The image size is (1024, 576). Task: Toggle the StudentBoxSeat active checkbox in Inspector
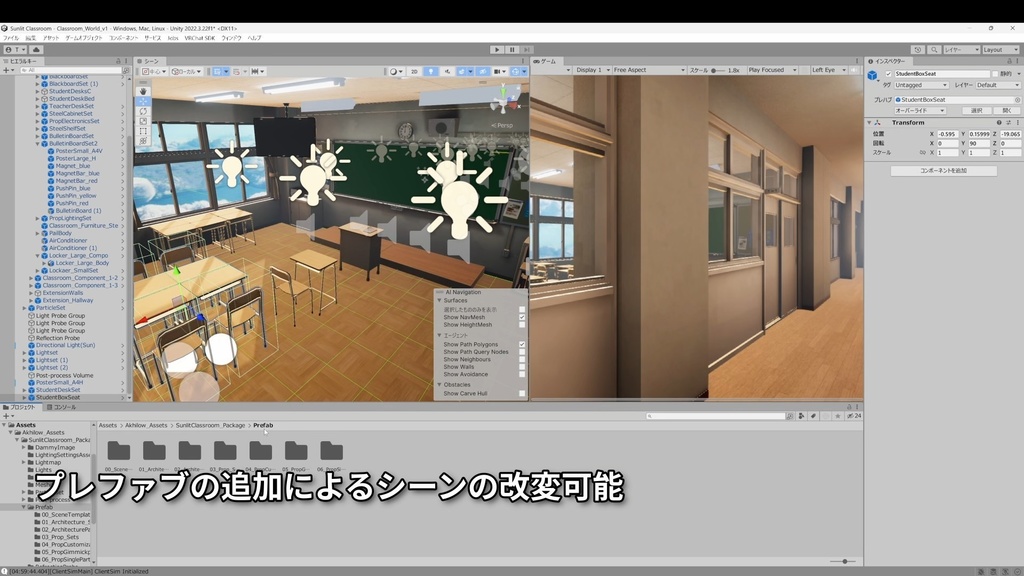click(x=888, y=74)
